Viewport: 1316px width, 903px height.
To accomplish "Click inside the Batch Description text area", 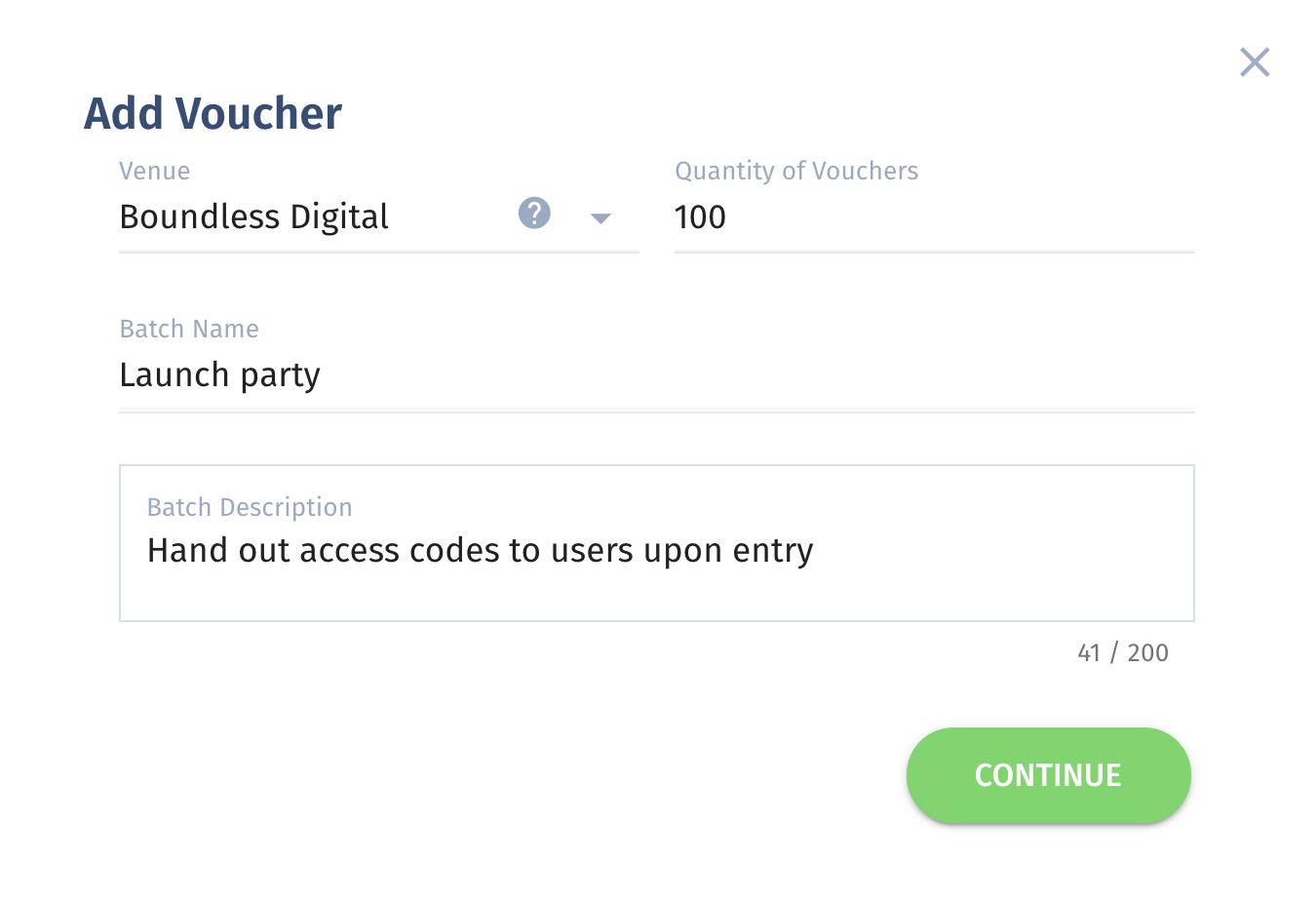I will (656, 543).
